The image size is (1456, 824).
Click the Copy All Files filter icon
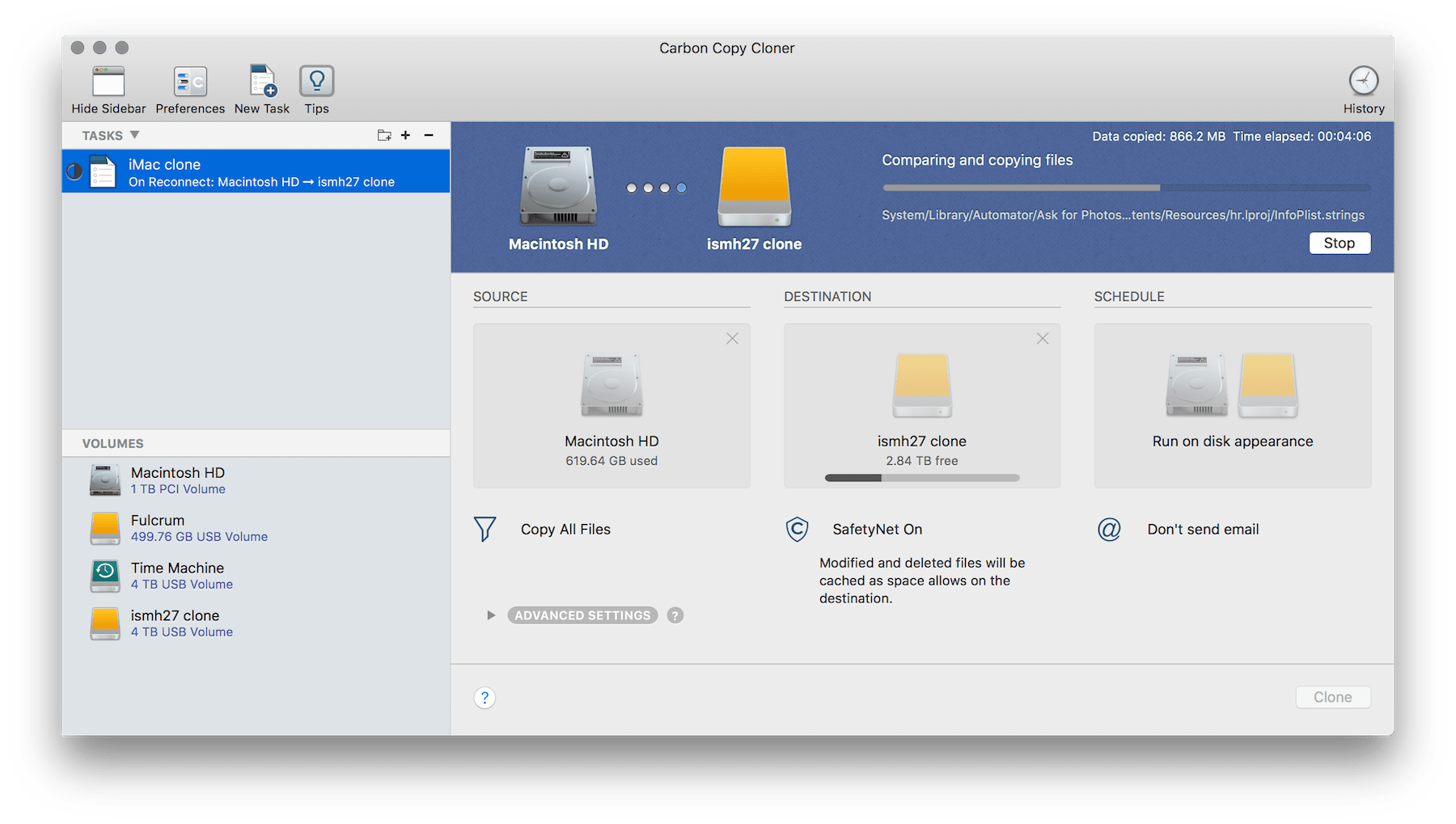point(485,530)
